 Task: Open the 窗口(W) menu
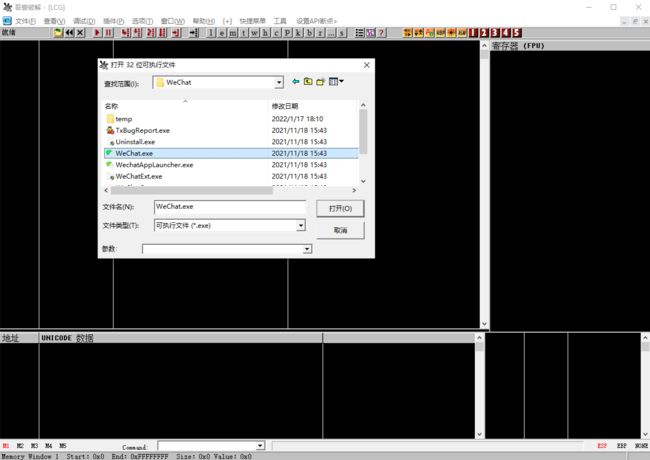(x=173, y=21)
